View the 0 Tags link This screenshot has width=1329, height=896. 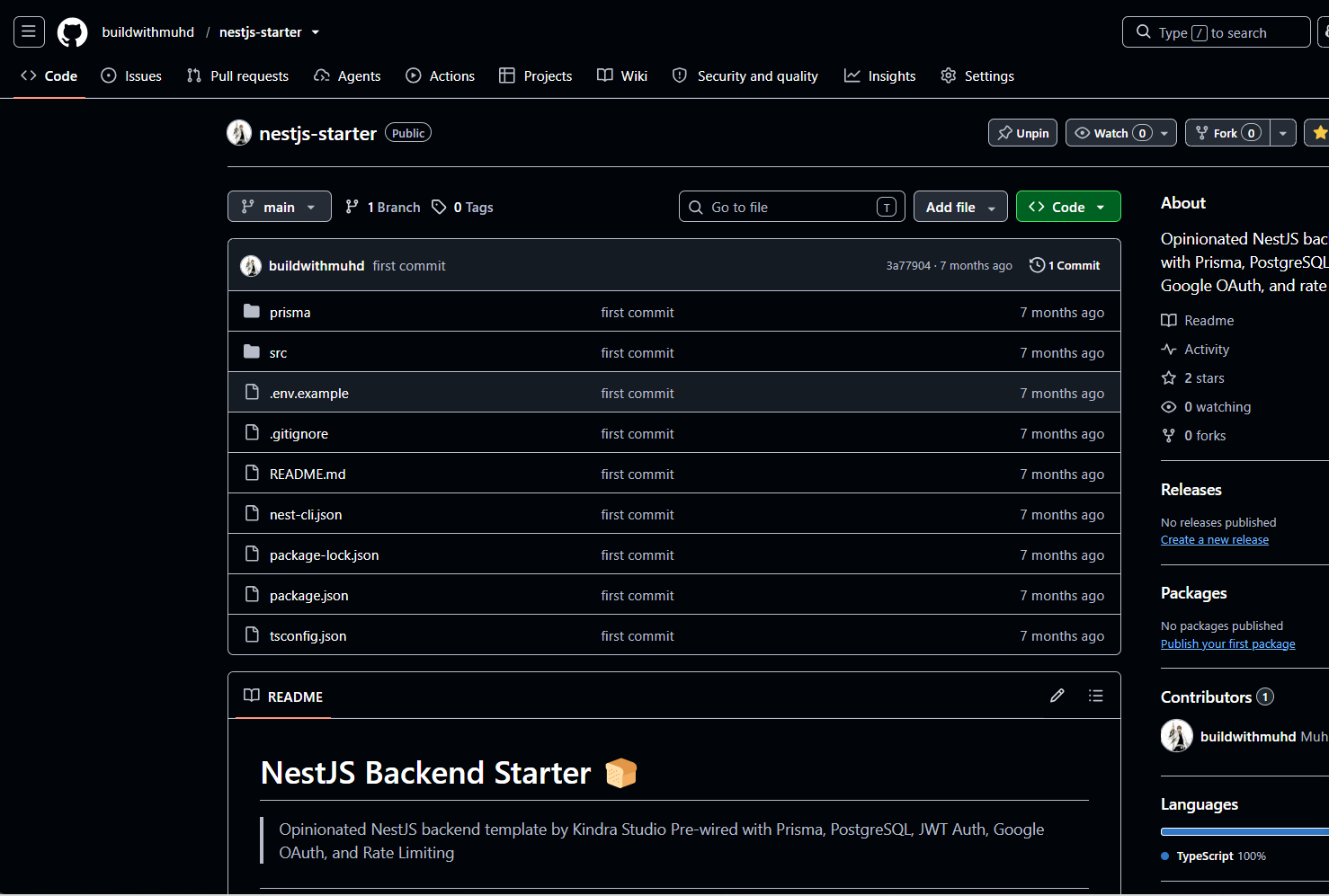coord(462,207)
